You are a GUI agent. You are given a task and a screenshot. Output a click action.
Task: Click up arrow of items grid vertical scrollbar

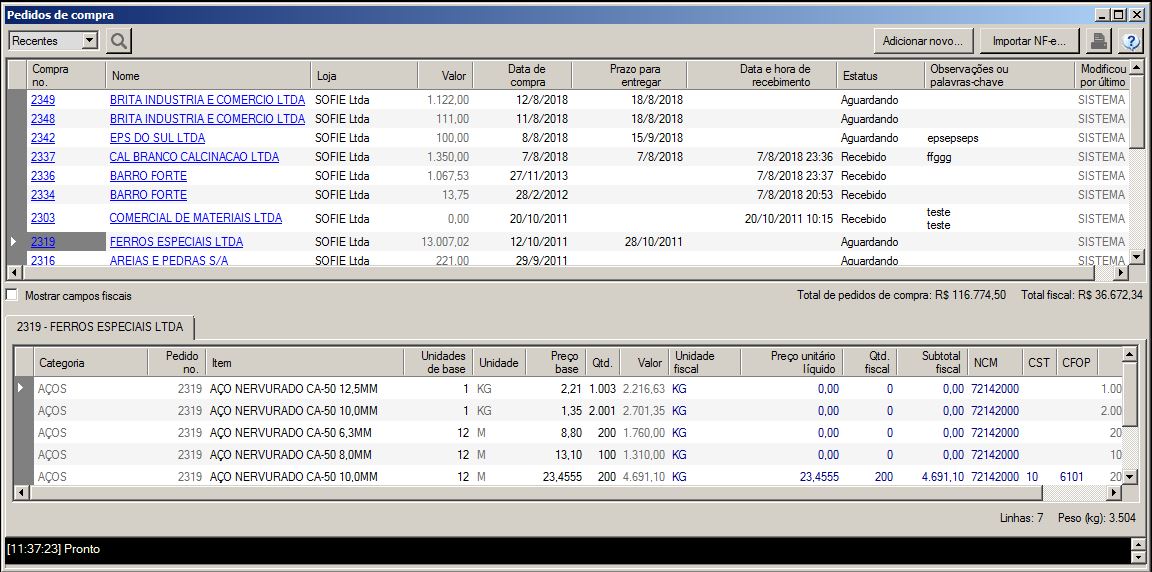[1130, 354]
